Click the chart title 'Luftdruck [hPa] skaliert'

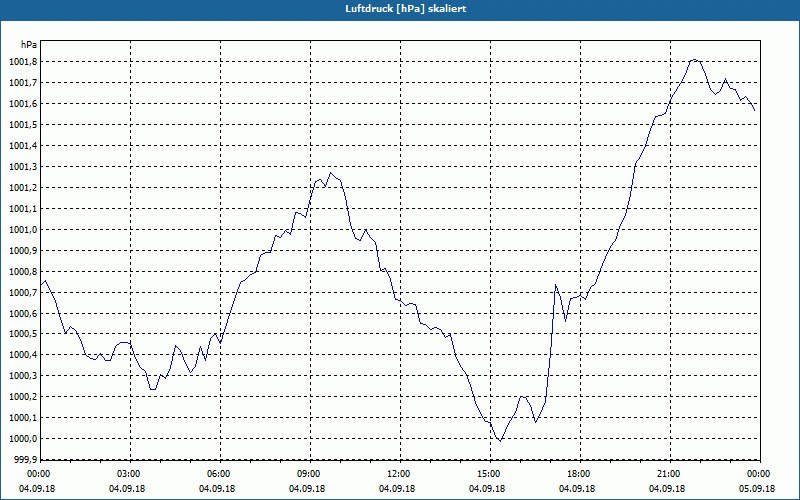coord(406,9)
